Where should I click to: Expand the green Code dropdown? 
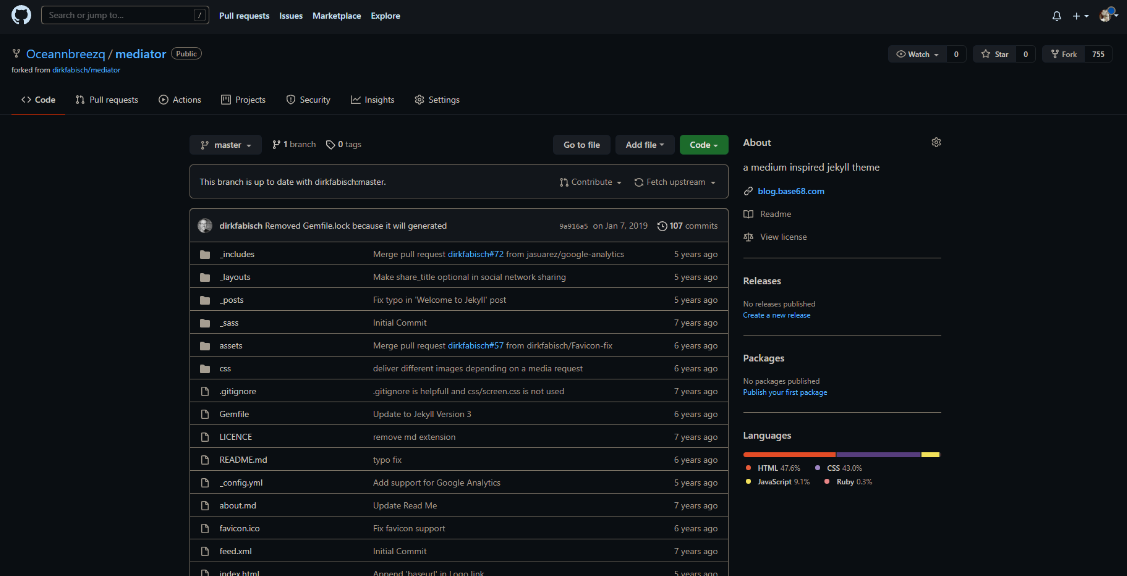[704, 145]
